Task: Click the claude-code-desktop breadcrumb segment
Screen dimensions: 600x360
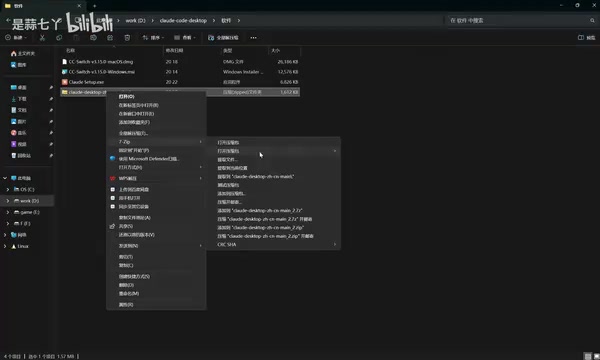Action: click(x=183, y=21)
